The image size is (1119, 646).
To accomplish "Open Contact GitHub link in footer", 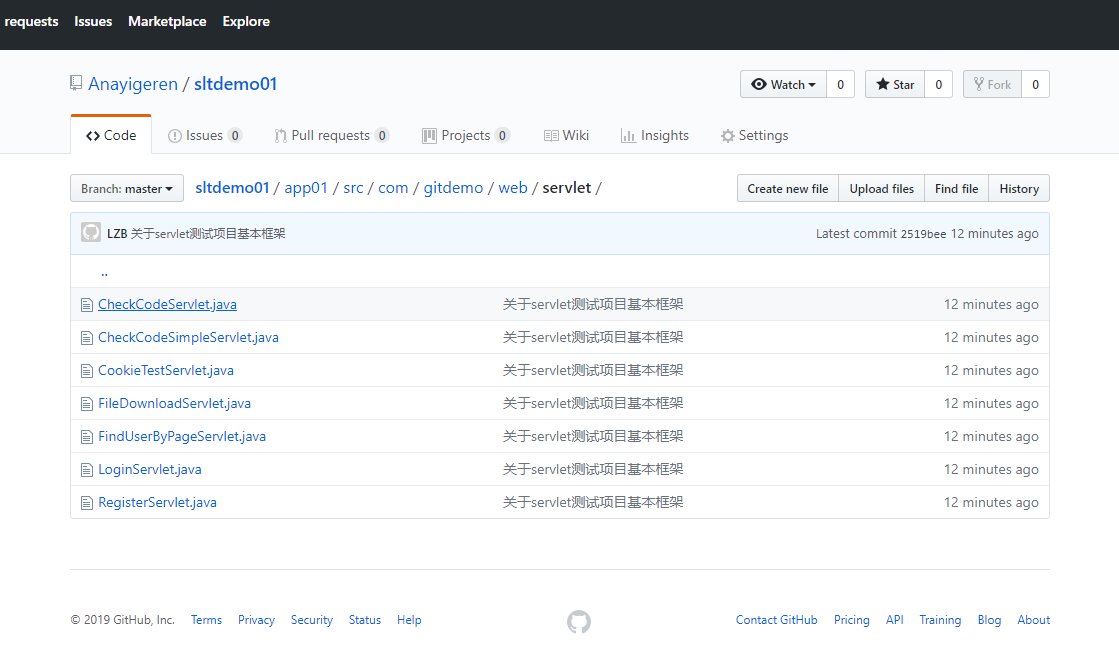I will point(776,620).
